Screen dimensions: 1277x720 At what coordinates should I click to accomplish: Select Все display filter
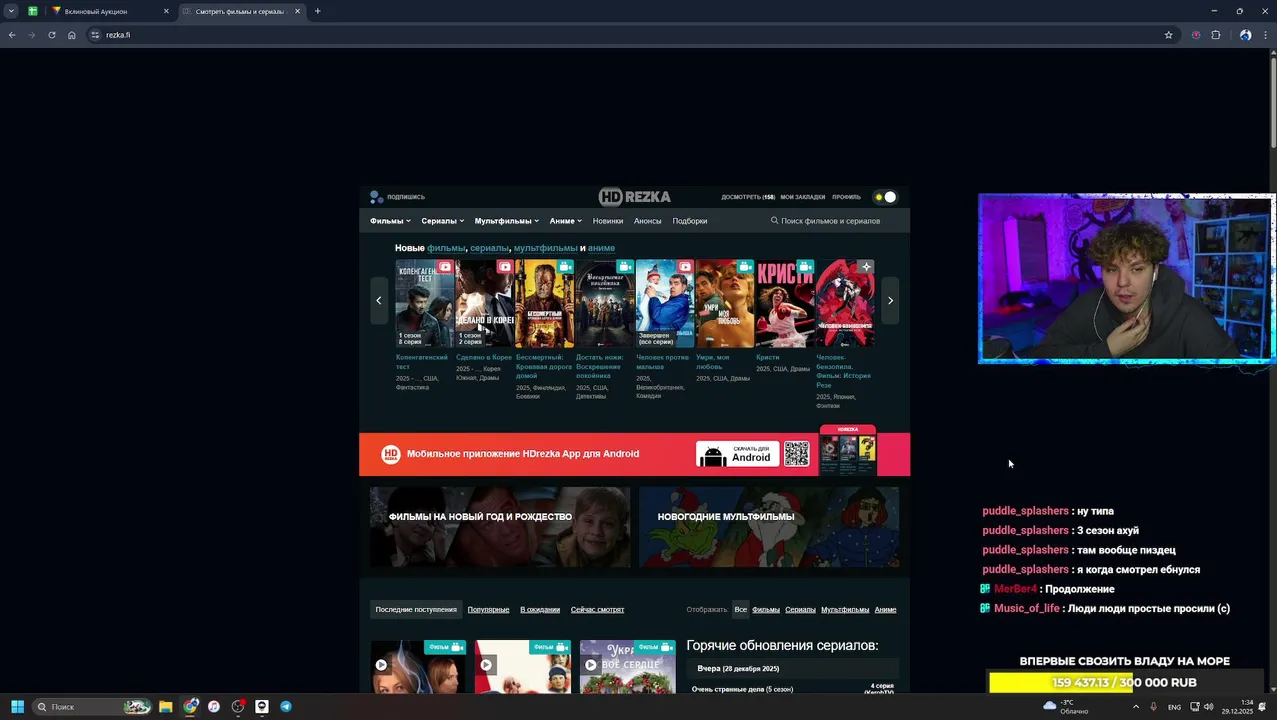tap(740, 609)
